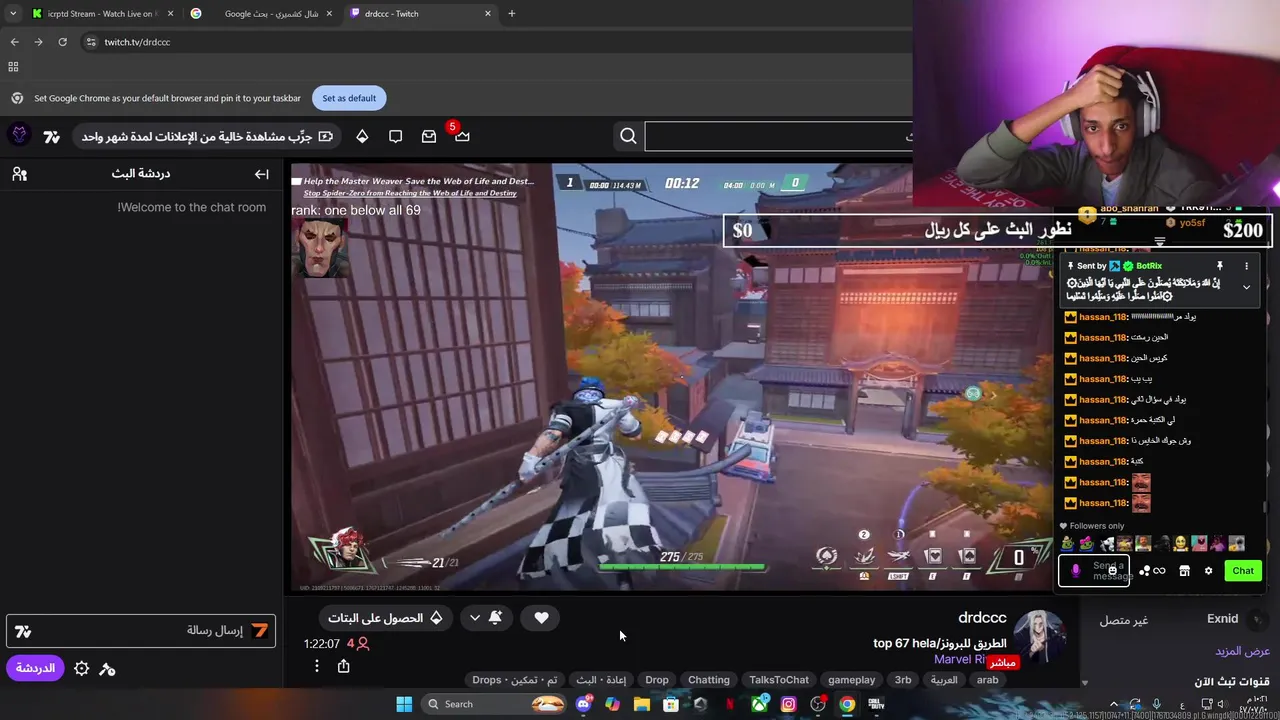This screenshot has height=720, width=1280.
Task: Expand the pinned BotRix message chevron
Action: click(x=1246, y=287)
